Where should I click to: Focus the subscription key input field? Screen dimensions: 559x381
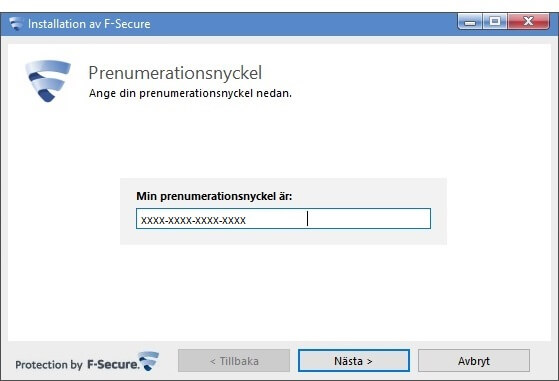pos(283,218)
